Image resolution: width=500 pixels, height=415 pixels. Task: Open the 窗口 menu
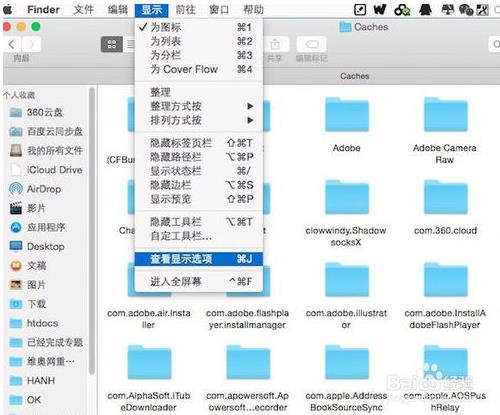219,10
